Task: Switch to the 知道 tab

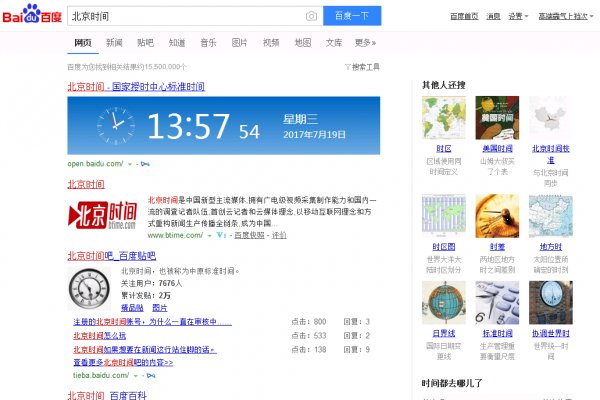Action: point(177,43)
